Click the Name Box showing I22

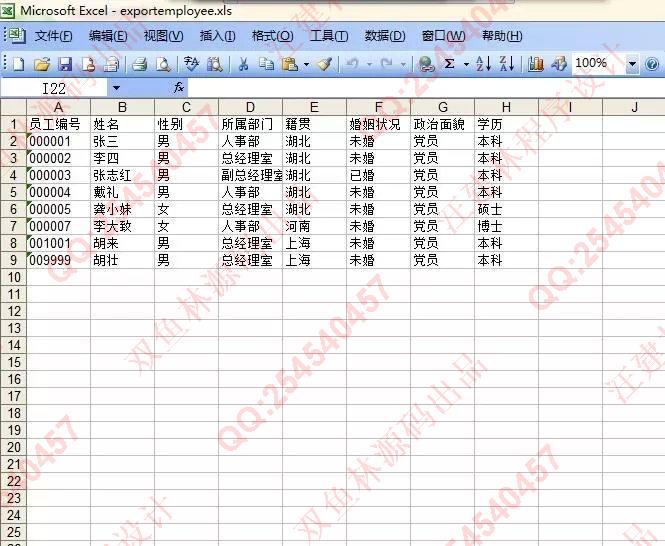54,88
